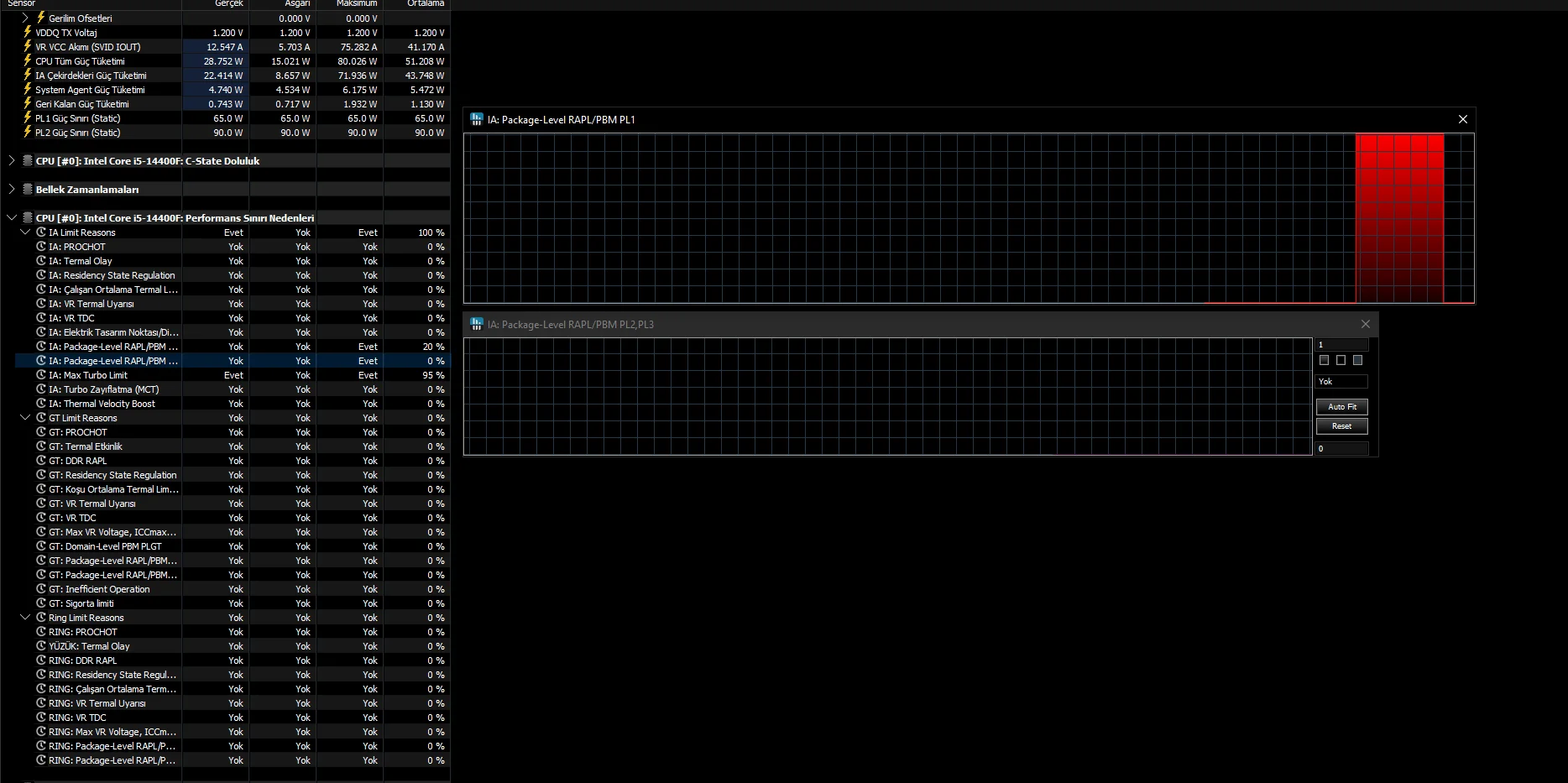
Task: Select the IA: Package-Level RAPL/PBM row averaging 20 %
Action: point(233,347)
